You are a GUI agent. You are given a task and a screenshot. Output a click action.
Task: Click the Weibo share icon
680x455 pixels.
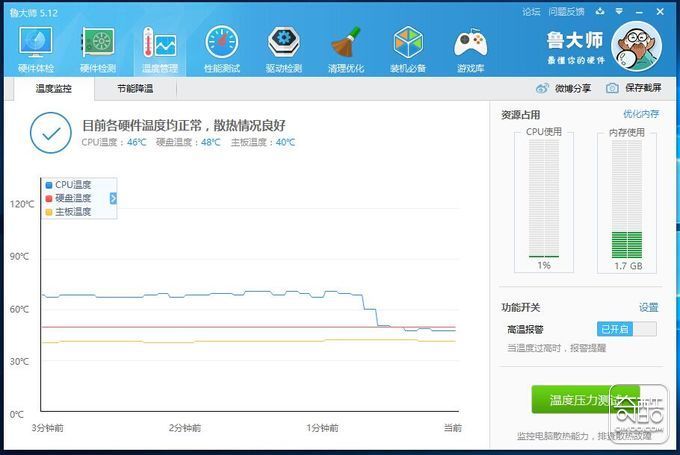[542, 88]
